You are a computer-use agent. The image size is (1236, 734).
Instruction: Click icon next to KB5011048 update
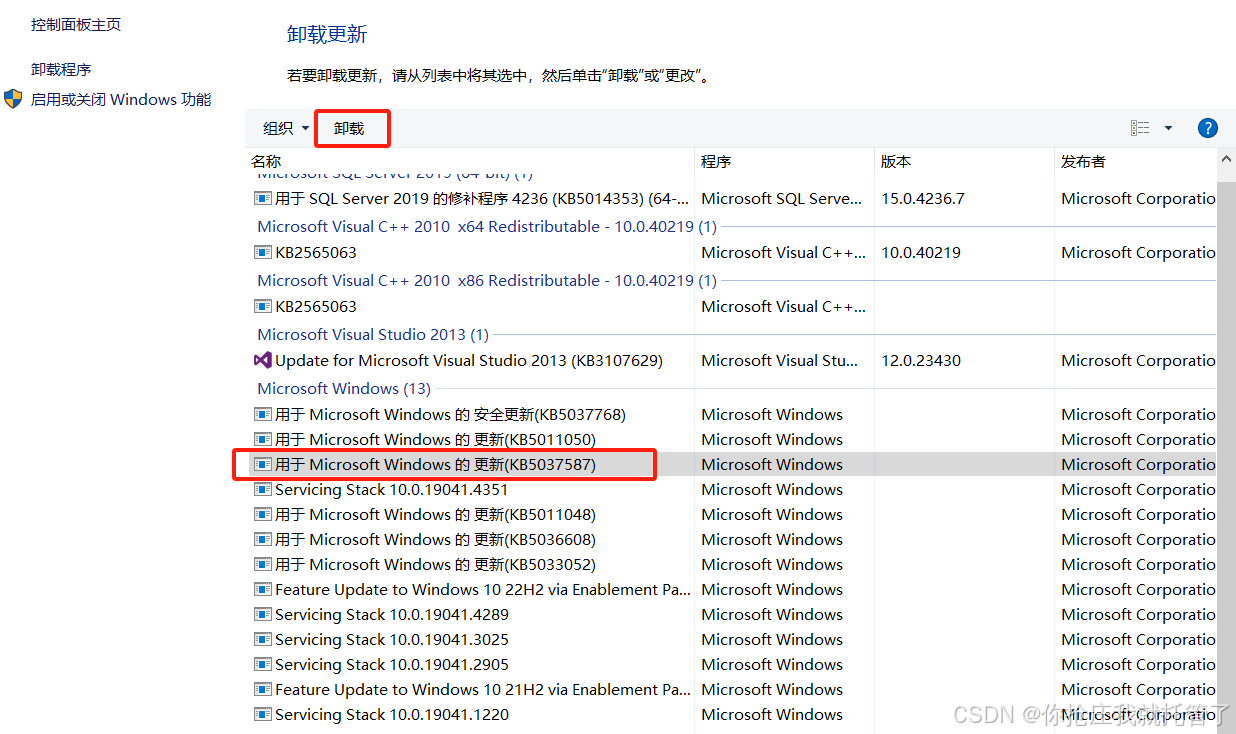coord(263,514)
